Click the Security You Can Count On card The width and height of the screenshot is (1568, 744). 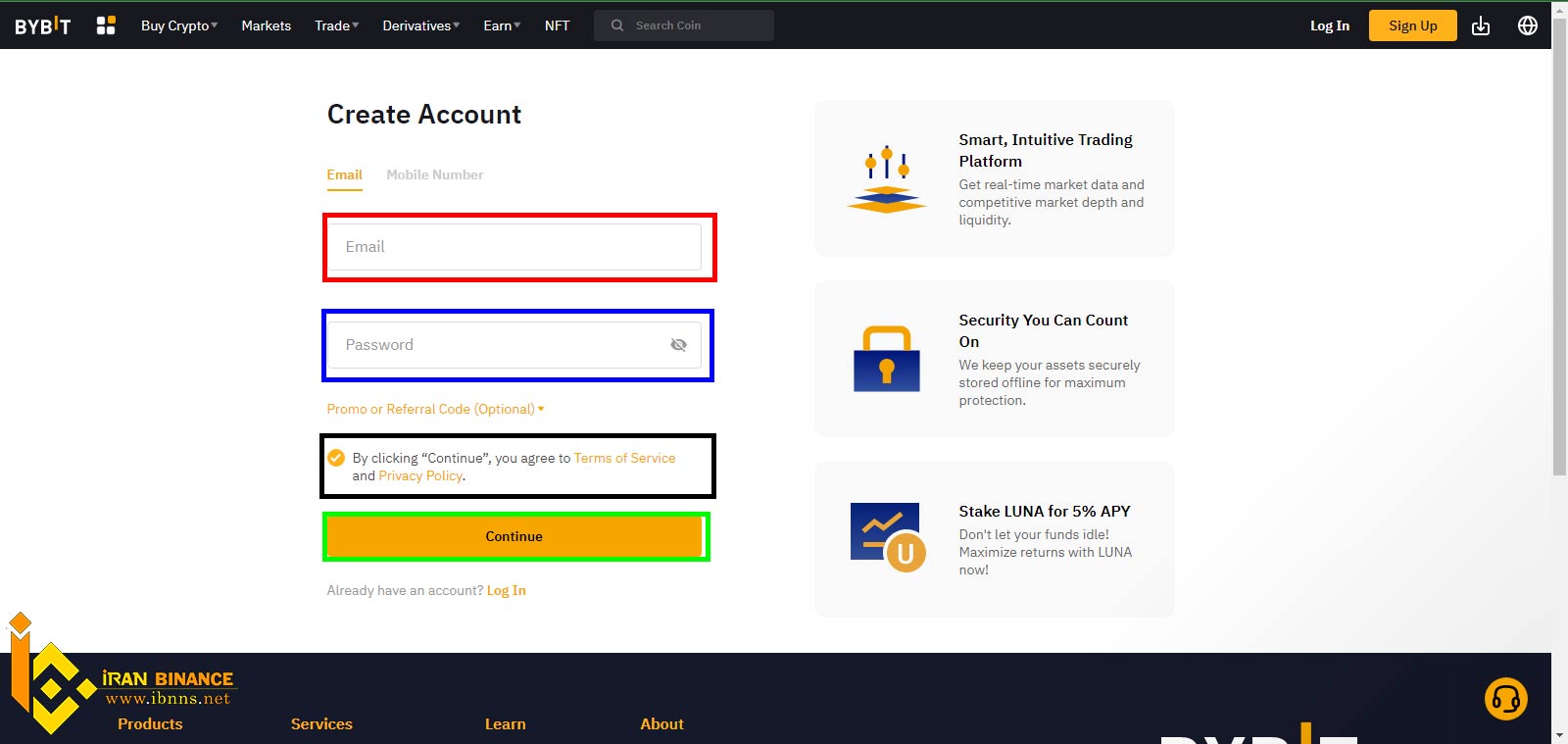(x=995, y=359)
